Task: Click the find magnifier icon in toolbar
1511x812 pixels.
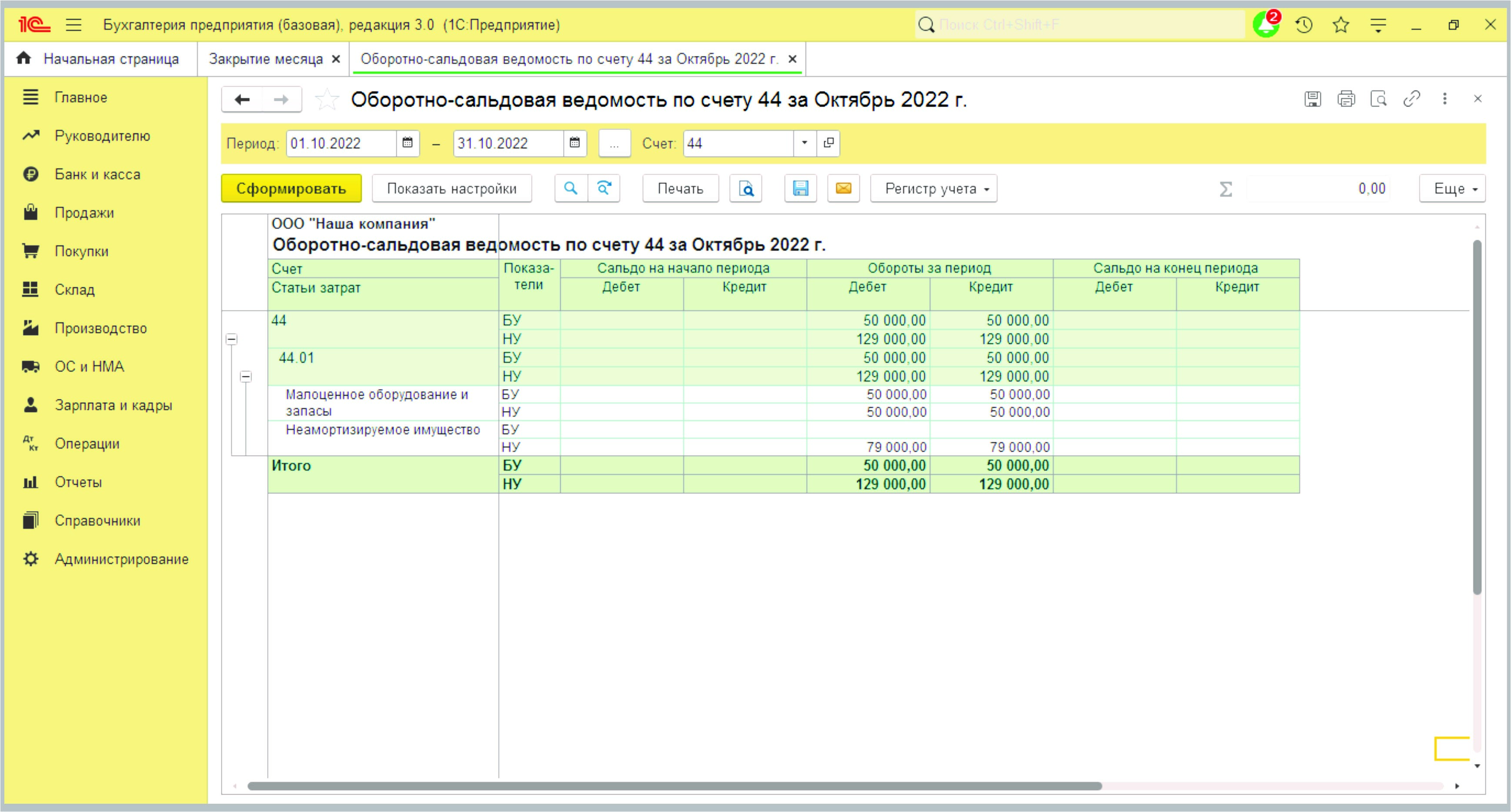Action: coord(570,188)
